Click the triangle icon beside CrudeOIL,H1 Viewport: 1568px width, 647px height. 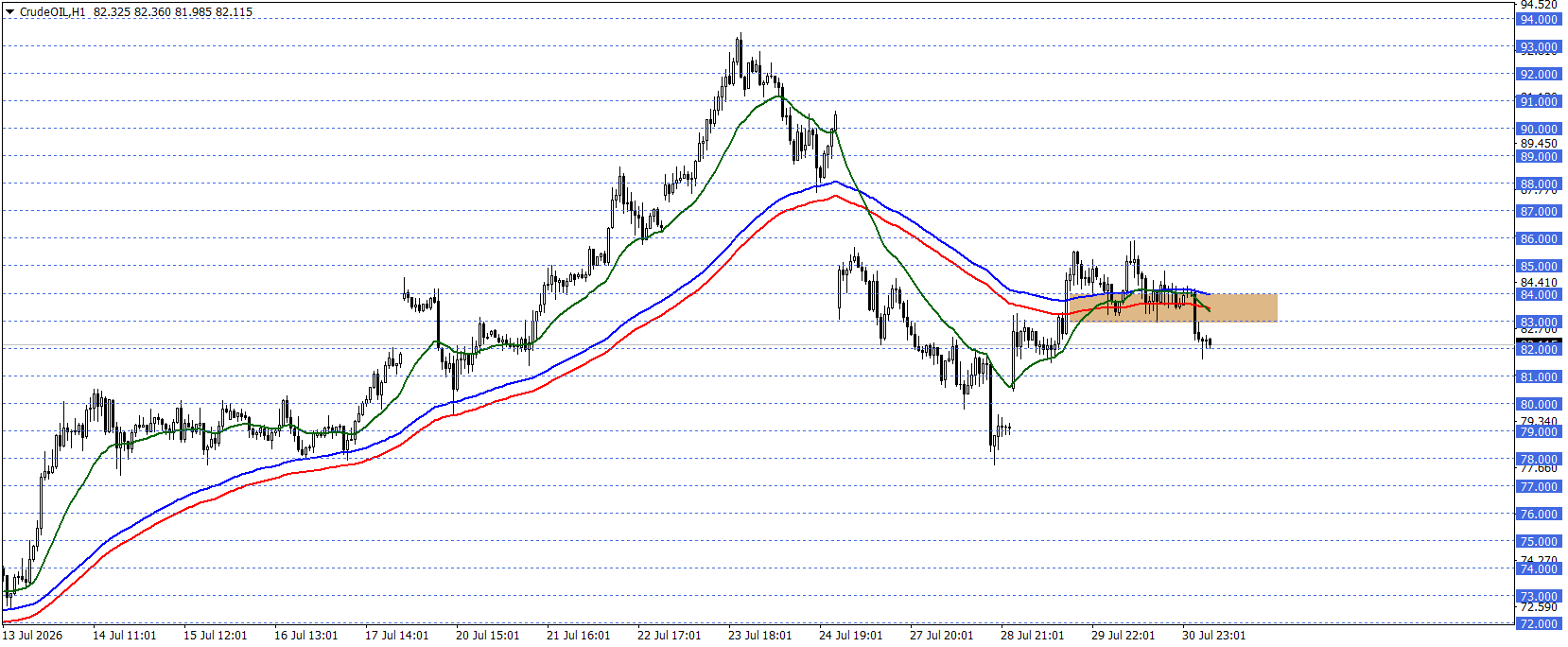pyautogui.click(x=10, y=12)
